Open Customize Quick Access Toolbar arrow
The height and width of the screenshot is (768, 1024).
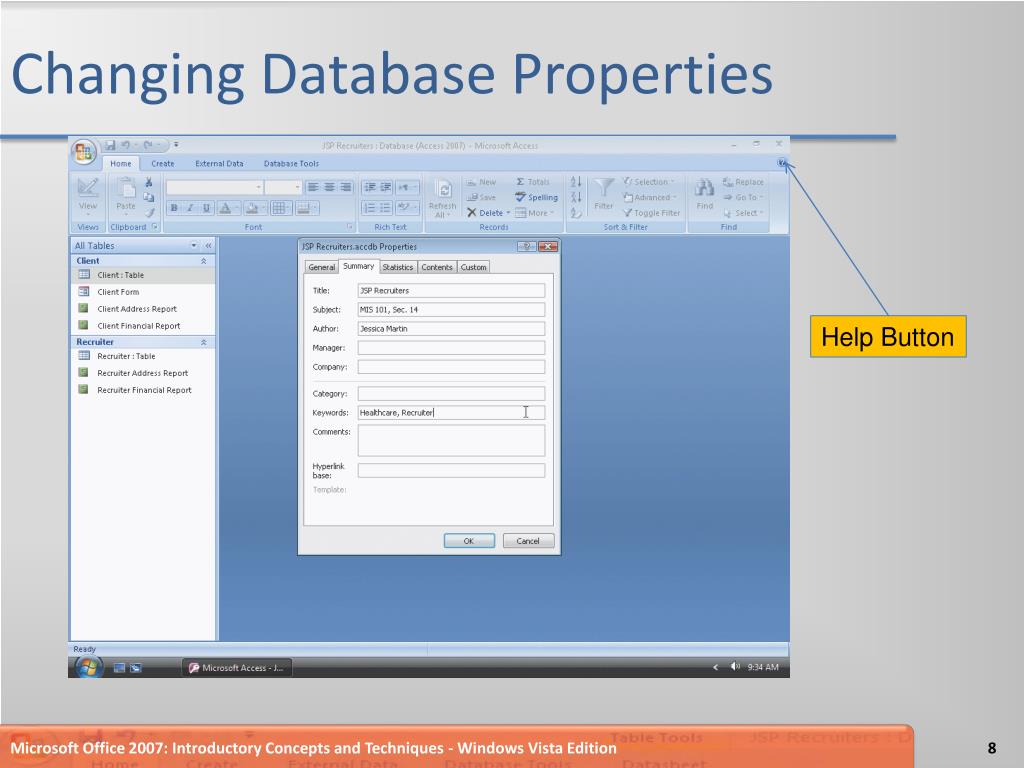click(x=176, y=145)
